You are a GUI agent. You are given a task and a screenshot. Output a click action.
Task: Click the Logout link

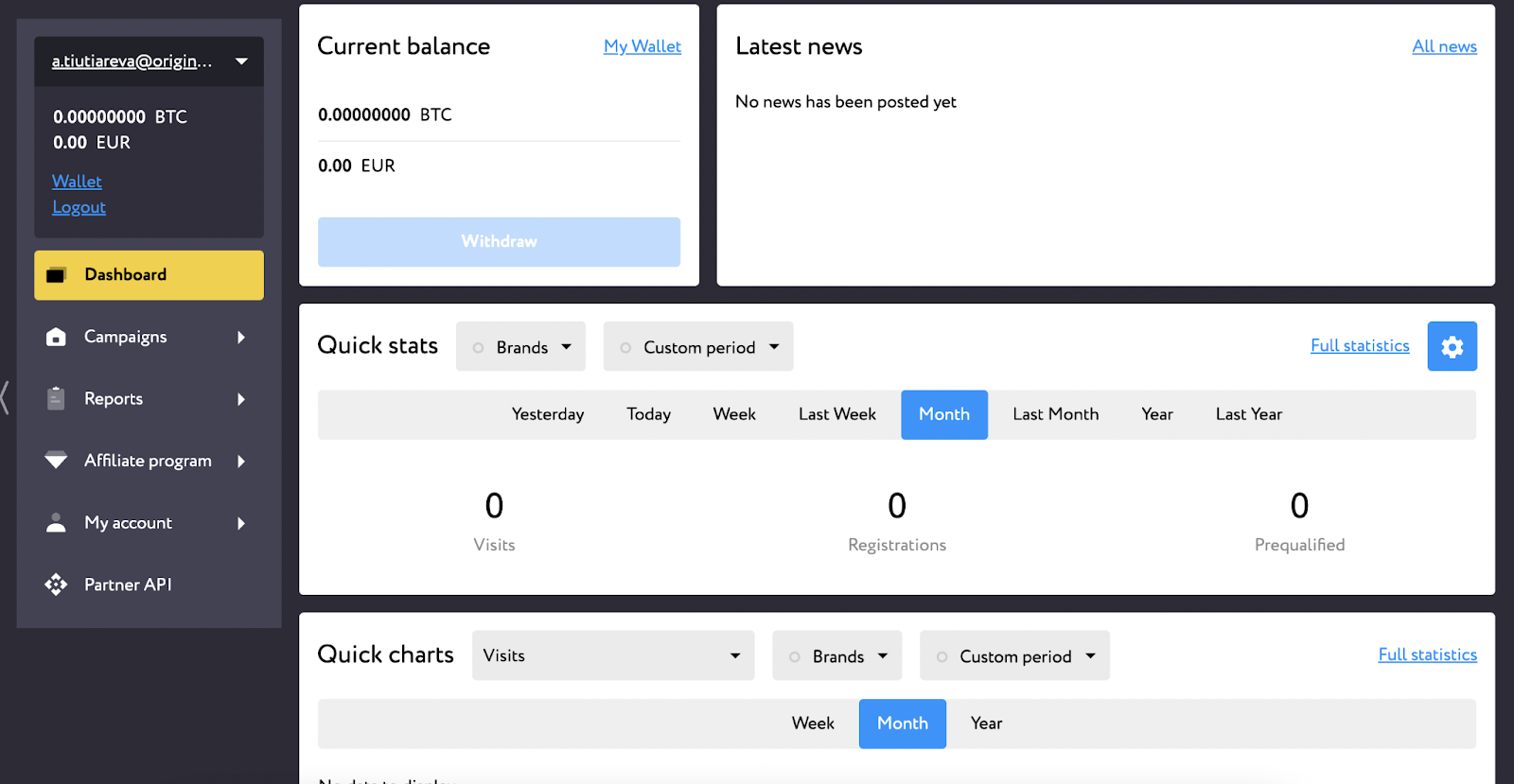point(79,207)
